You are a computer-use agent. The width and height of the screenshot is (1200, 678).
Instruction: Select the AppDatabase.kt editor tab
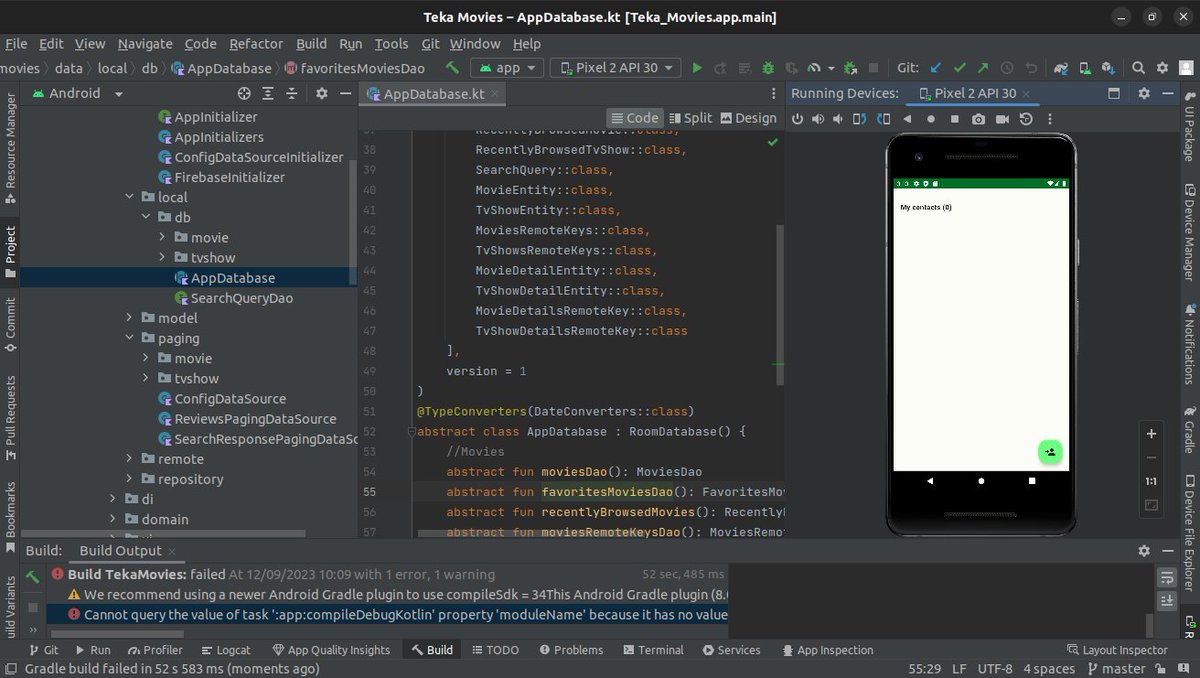click(x=434, y=93)
